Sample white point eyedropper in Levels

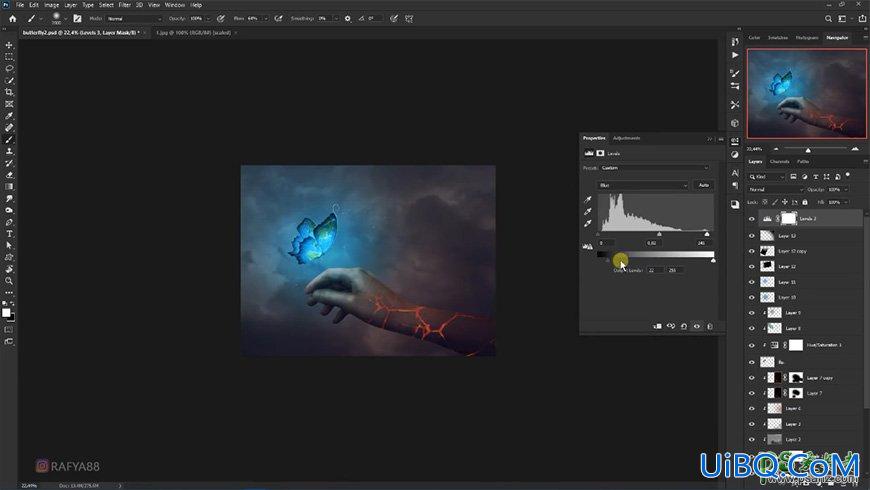point(588,224)
